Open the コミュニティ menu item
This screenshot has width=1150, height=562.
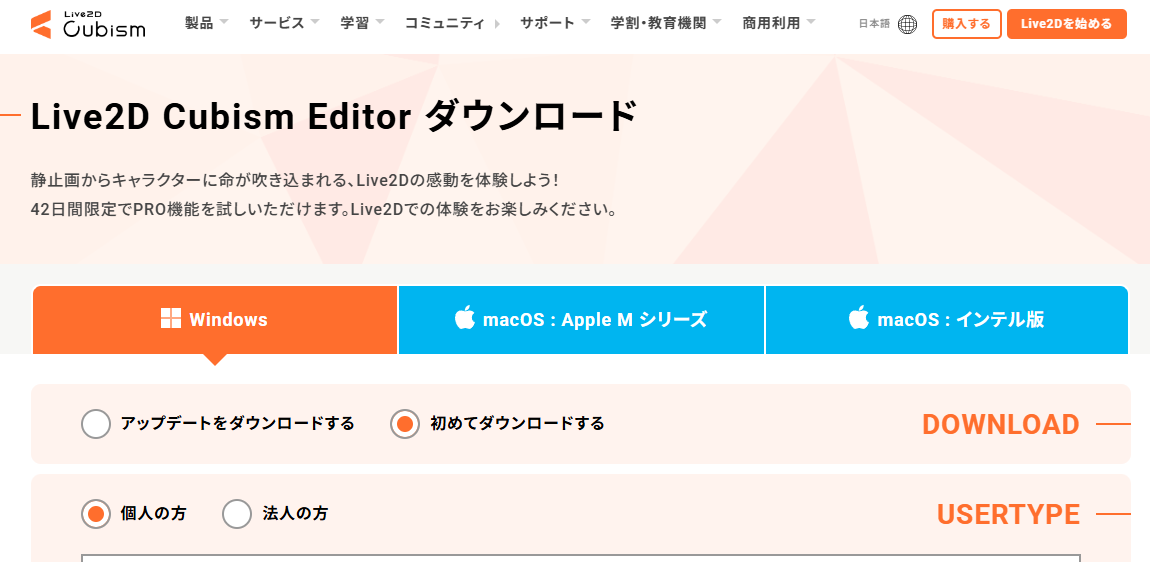(x=451, y=23)
